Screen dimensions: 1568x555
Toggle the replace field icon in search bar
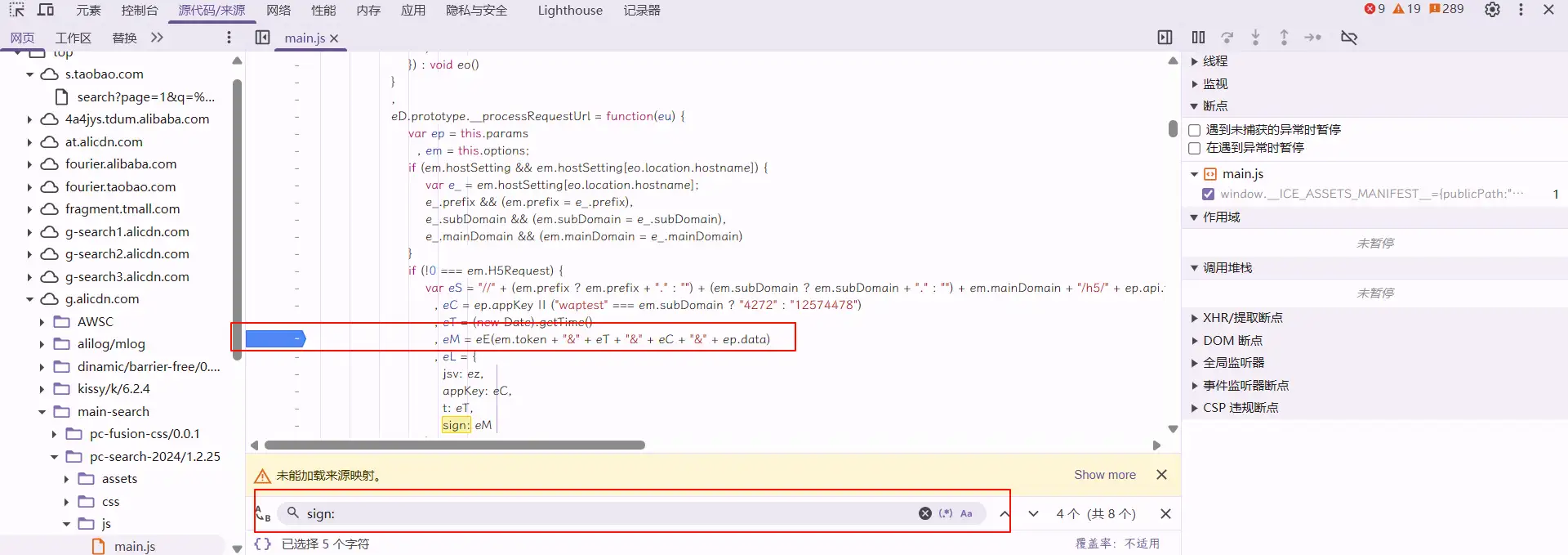(263, 513)
